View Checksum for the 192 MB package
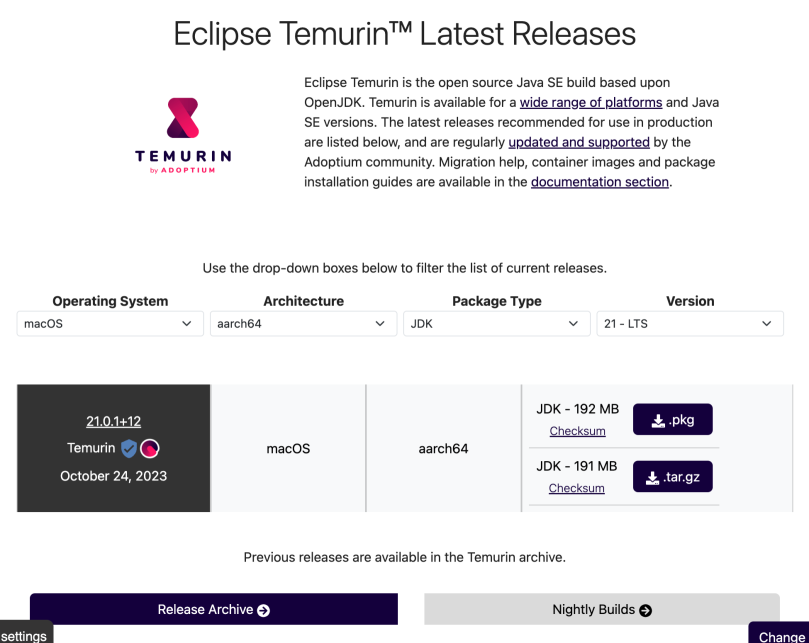This screenshot has width=809, height=643. (577, 431)
